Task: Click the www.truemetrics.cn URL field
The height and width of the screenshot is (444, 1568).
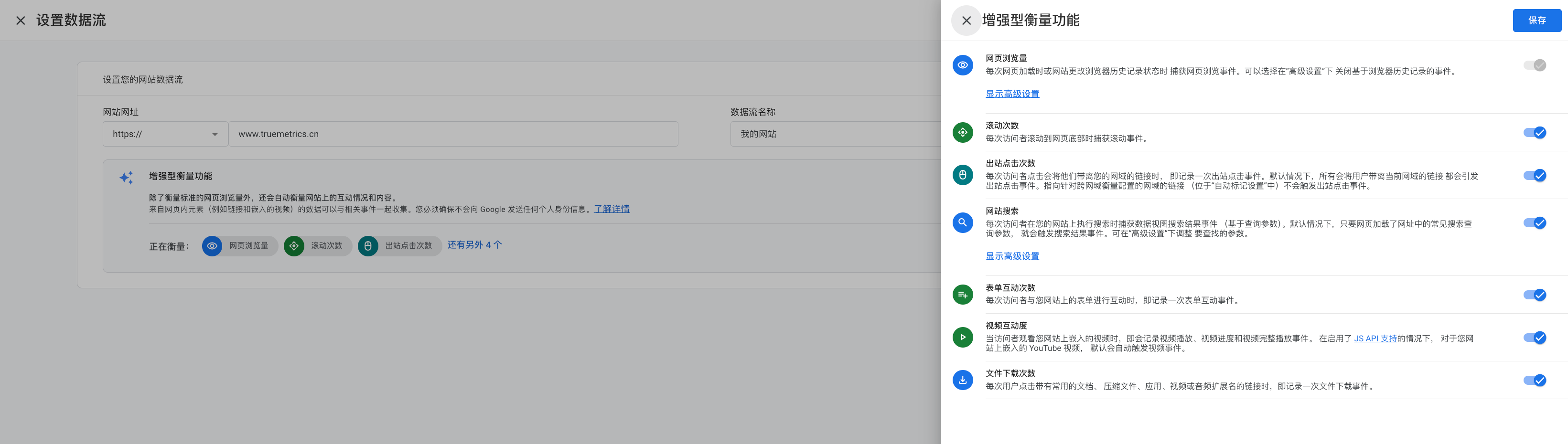Action: pyautogui.click(x=453, y=134)
